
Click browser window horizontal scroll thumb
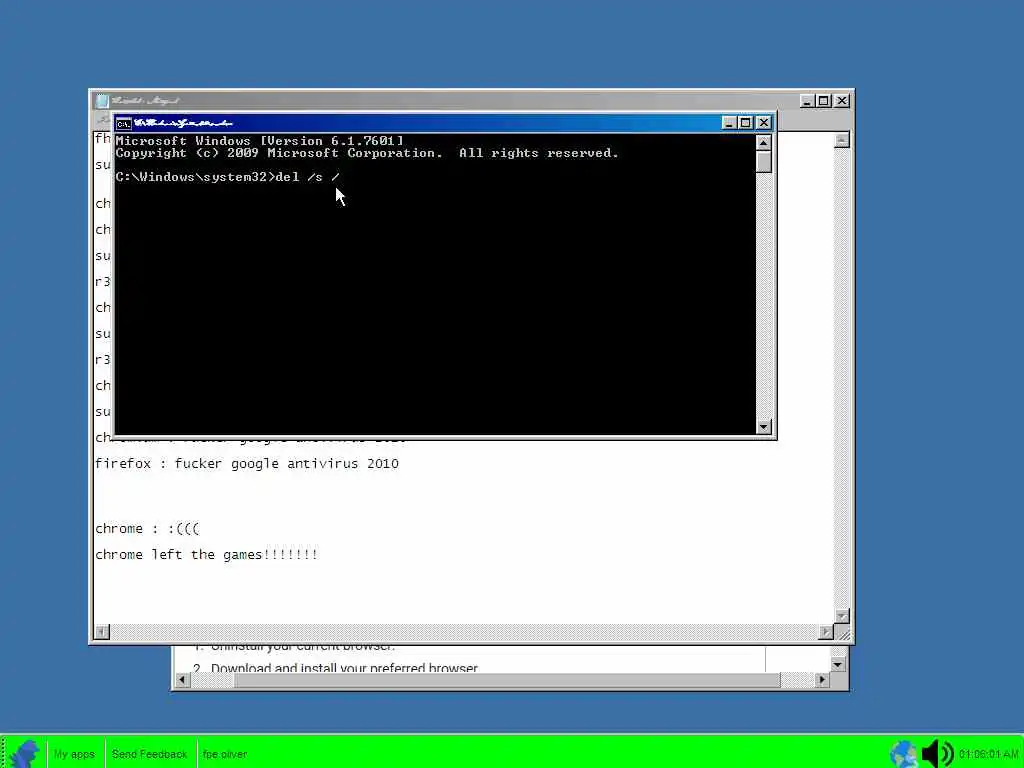point(507,680)
